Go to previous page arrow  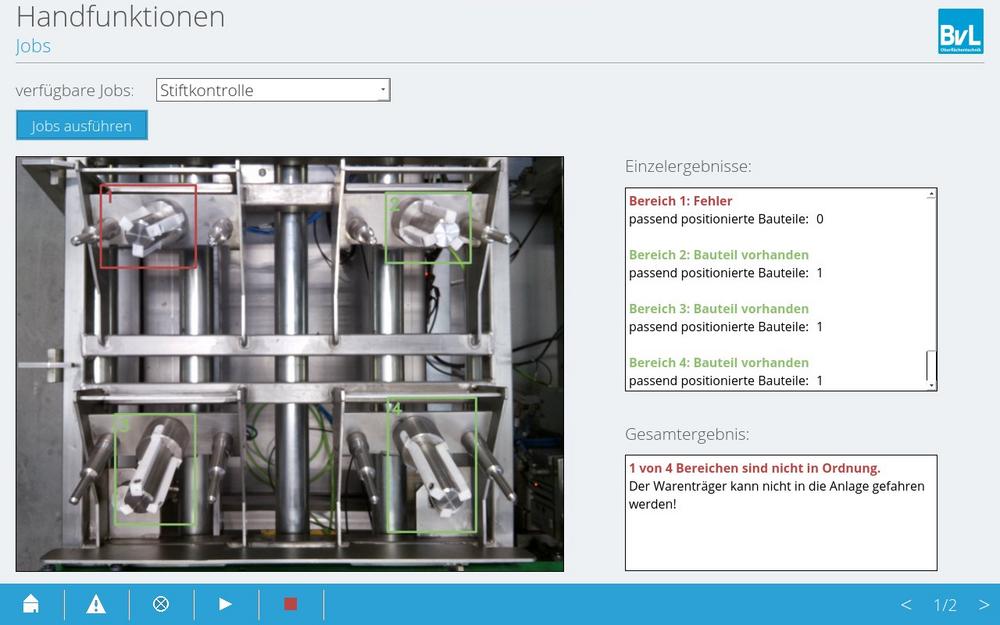906,604
